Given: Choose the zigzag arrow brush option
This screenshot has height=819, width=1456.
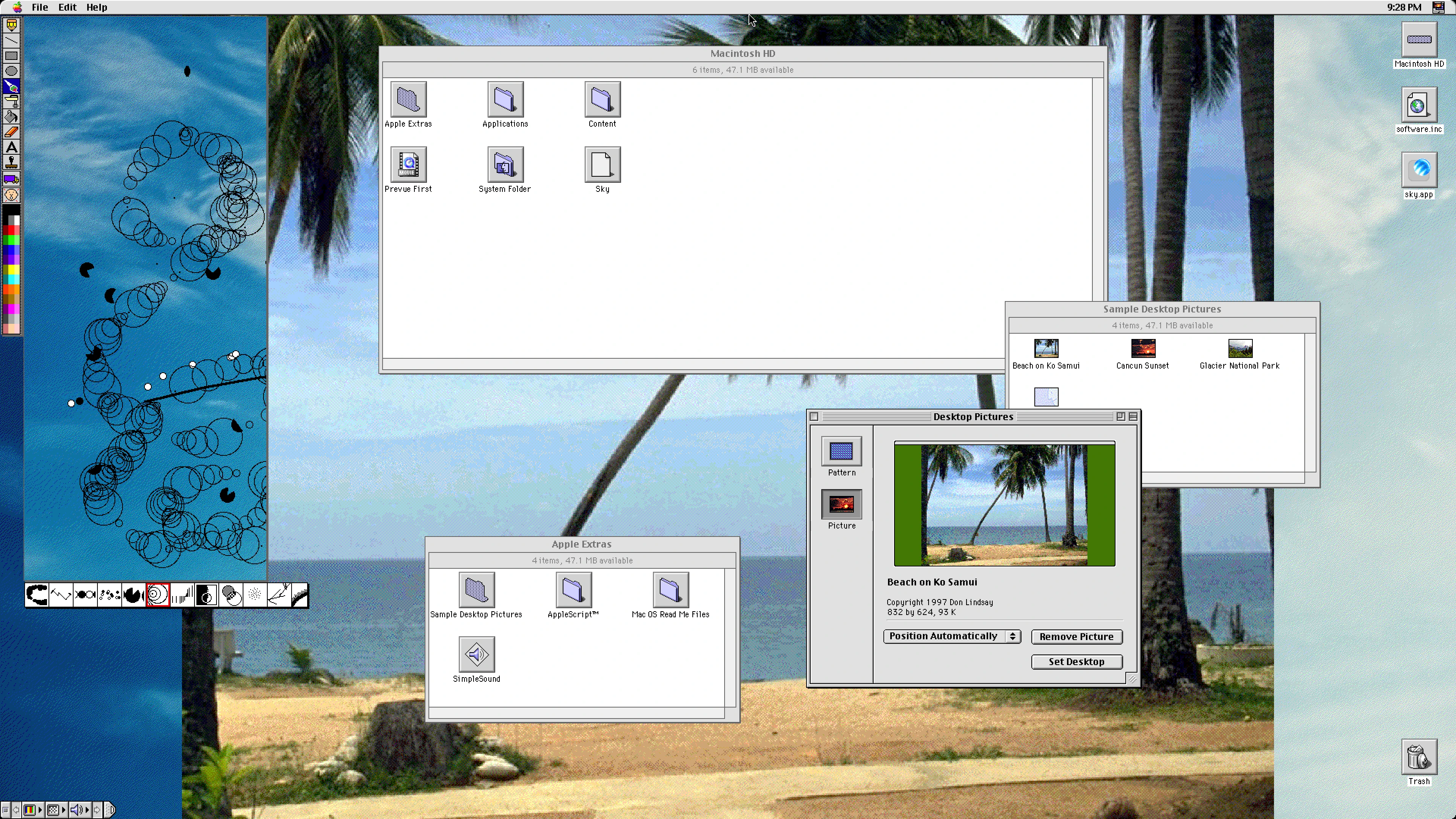Looking at the screenshot, I should tap(61, 595).
